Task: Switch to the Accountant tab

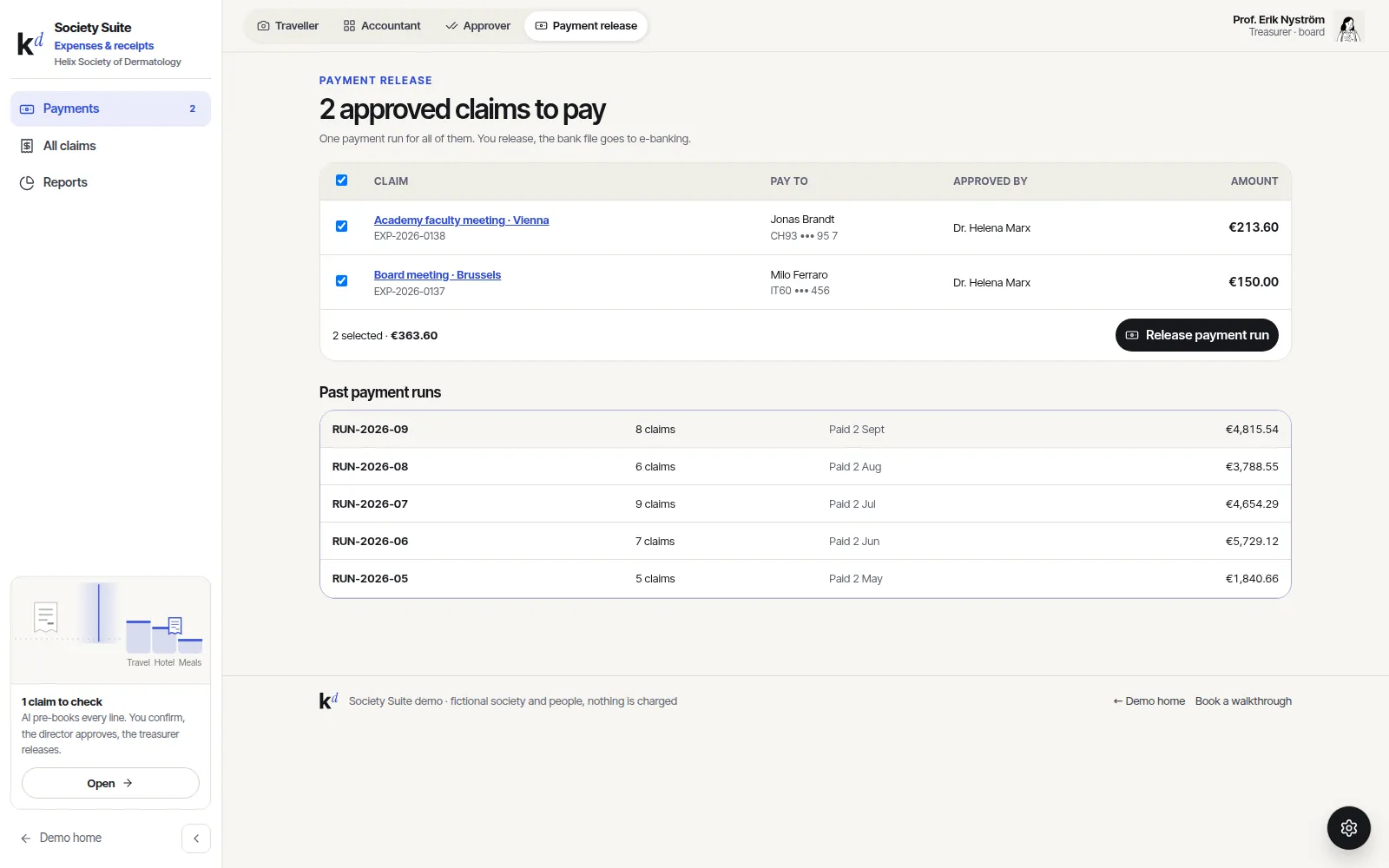Action: point(382,26)
